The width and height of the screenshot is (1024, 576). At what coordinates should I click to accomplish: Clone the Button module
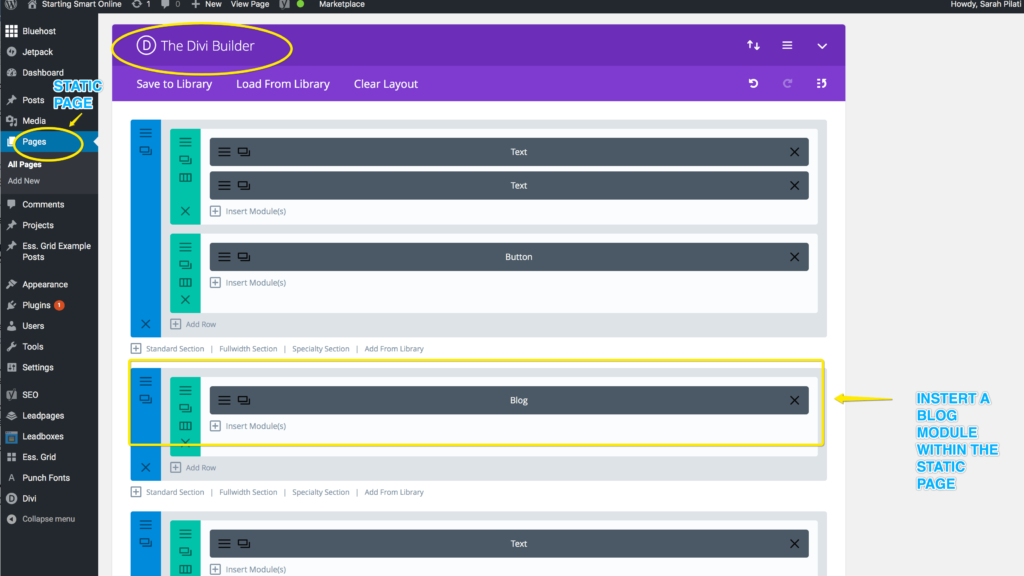point(244,257)
